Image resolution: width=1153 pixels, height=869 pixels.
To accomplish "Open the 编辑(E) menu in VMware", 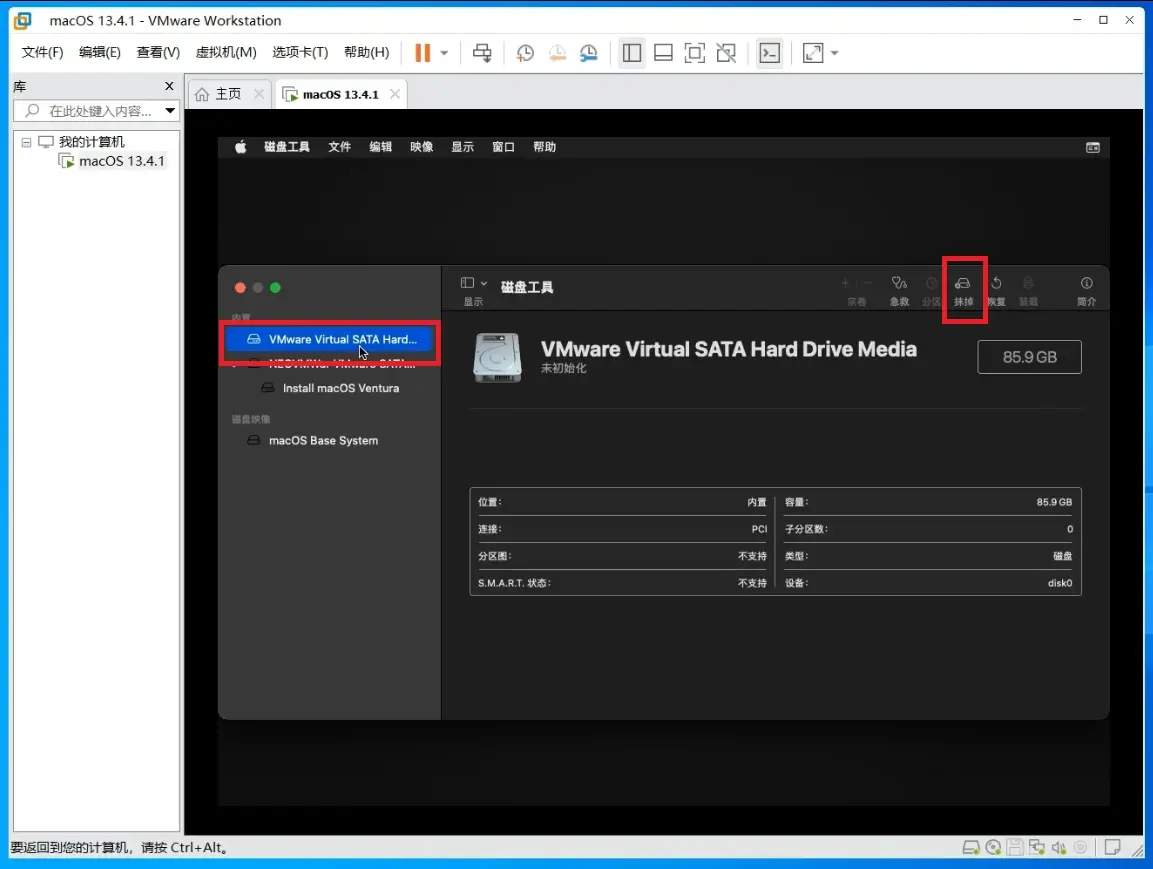I will 99,52.
